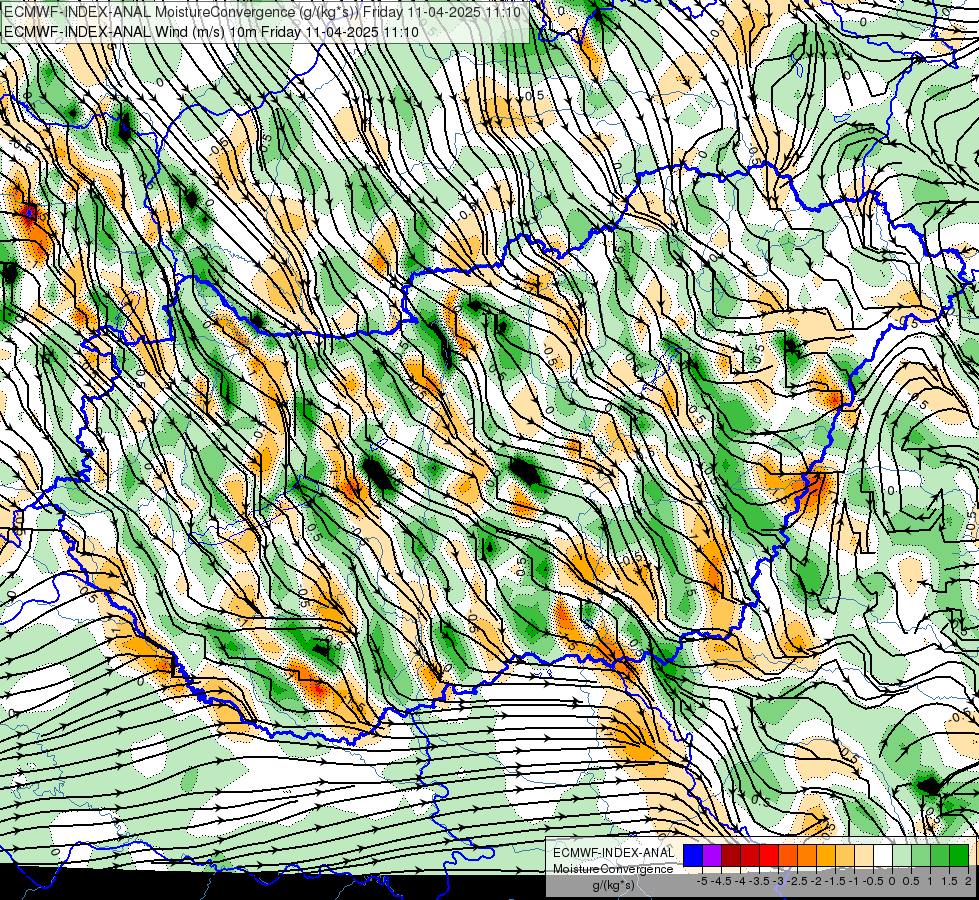The width and height of the screenshot is (979, 900).
Task: Click the -1.5 tick label on the legend
Action: coord(835,881)
